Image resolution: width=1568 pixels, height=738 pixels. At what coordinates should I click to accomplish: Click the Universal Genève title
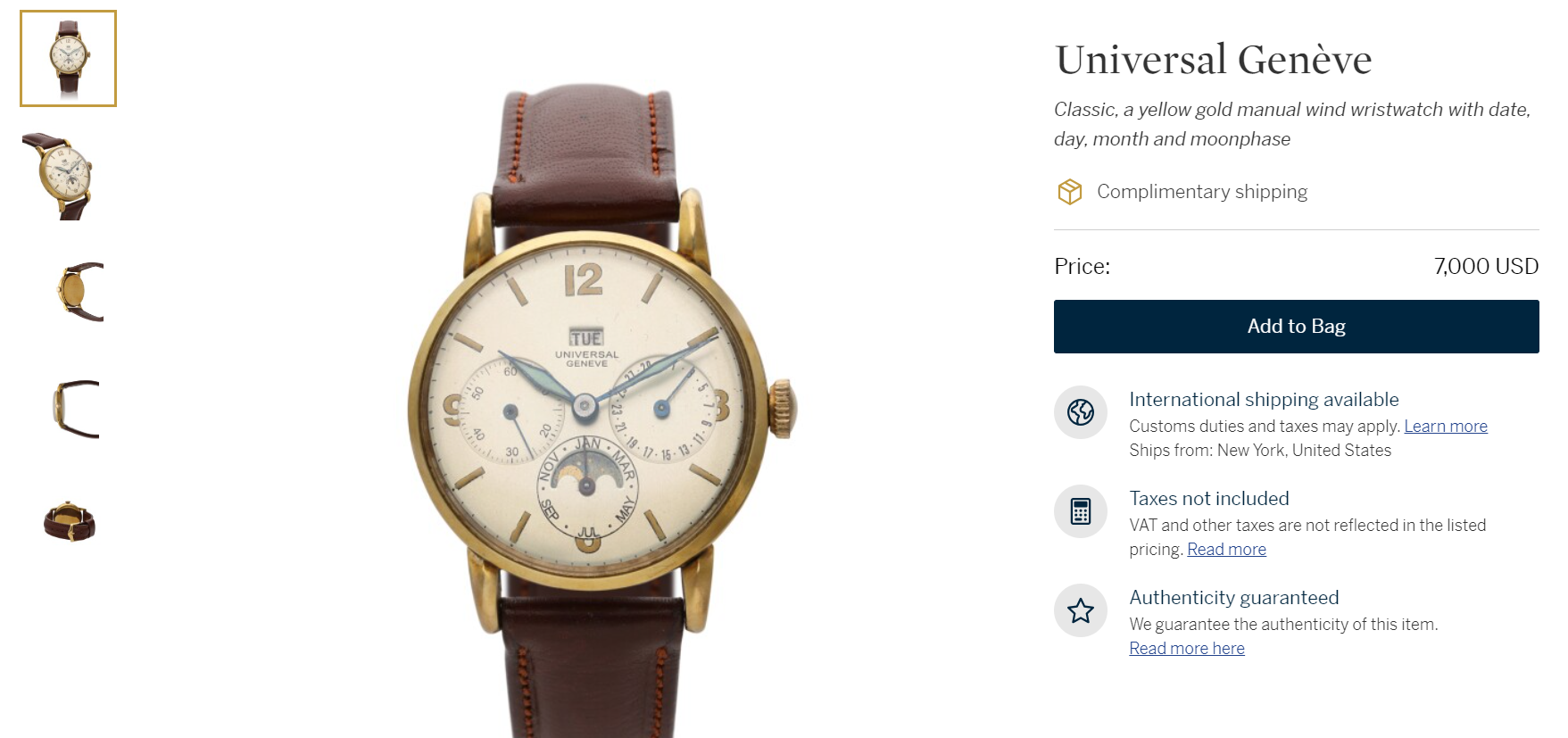(1213, 60)
